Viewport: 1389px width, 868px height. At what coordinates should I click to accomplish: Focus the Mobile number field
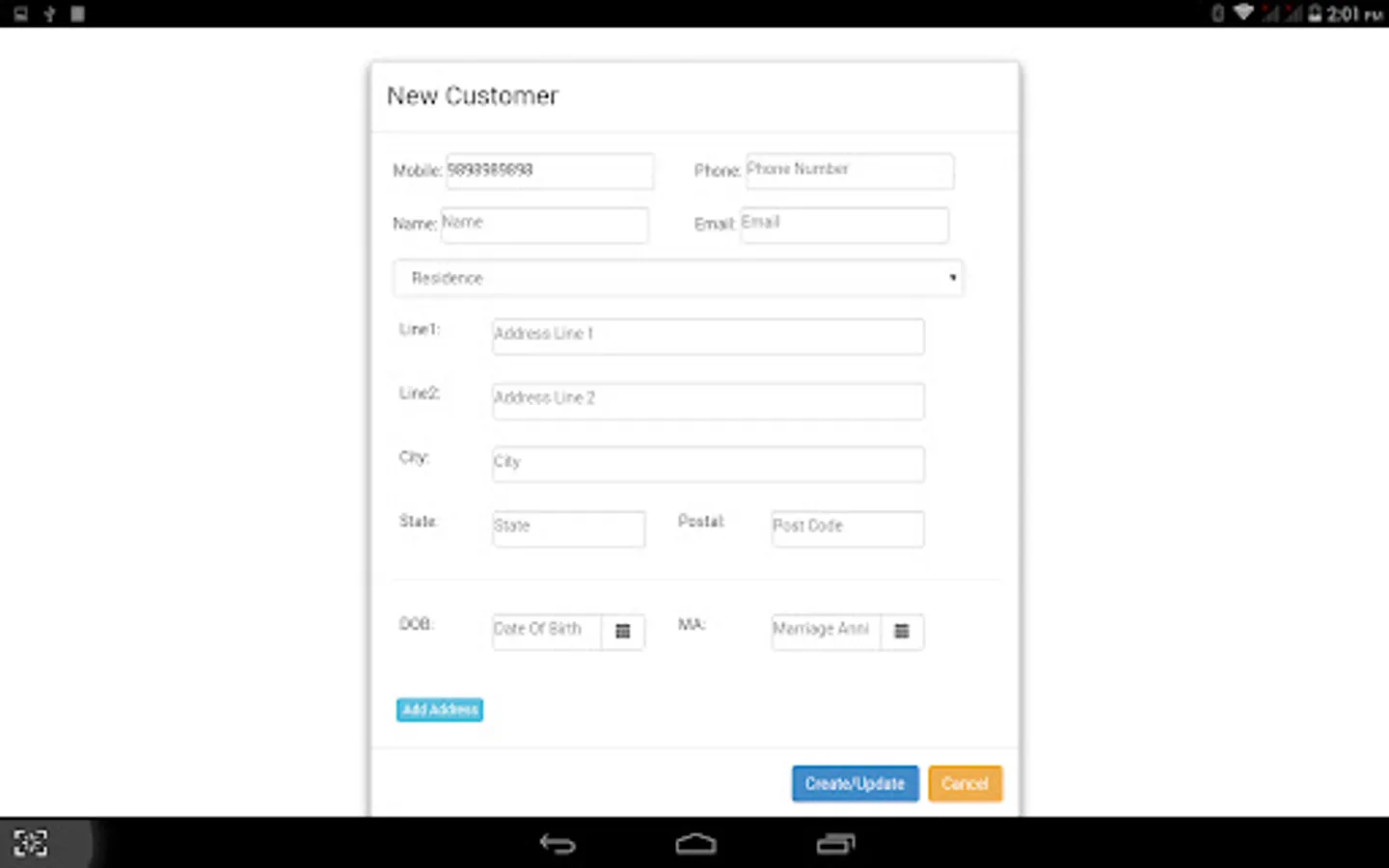point(550,171)
